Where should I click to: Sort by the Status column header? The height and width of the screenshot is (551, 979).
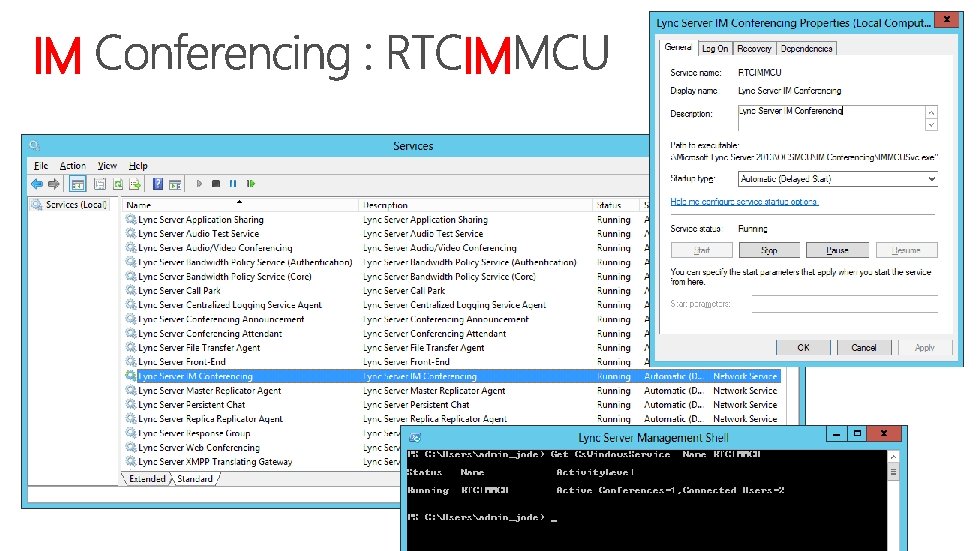tap(616, 205)
